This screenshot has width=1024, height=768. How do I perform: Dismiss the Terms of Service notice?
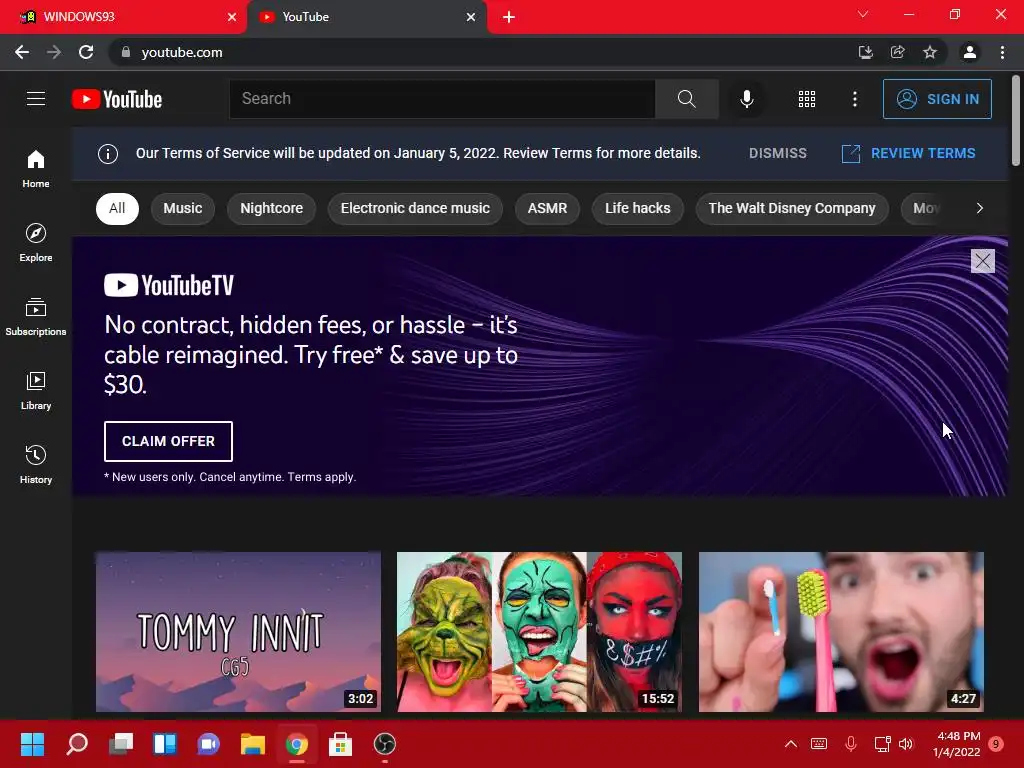tap(778, 153)
